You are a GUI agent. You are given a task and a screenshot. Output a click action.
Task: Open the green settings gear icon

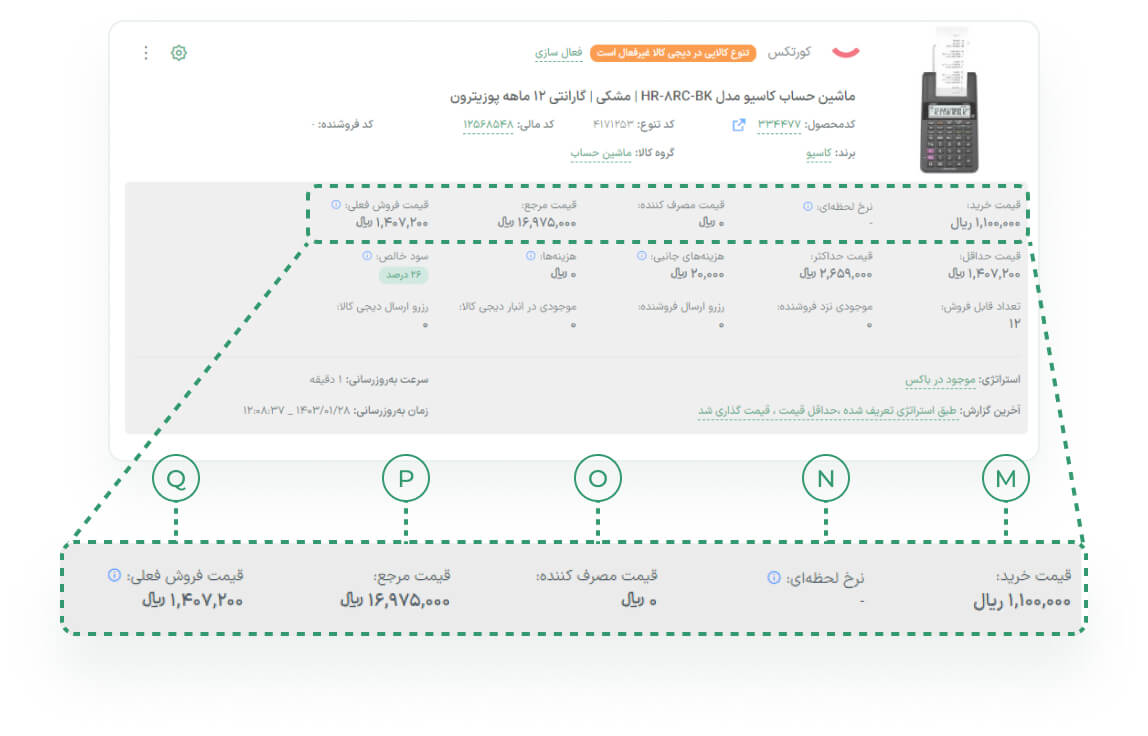(179, 53)
